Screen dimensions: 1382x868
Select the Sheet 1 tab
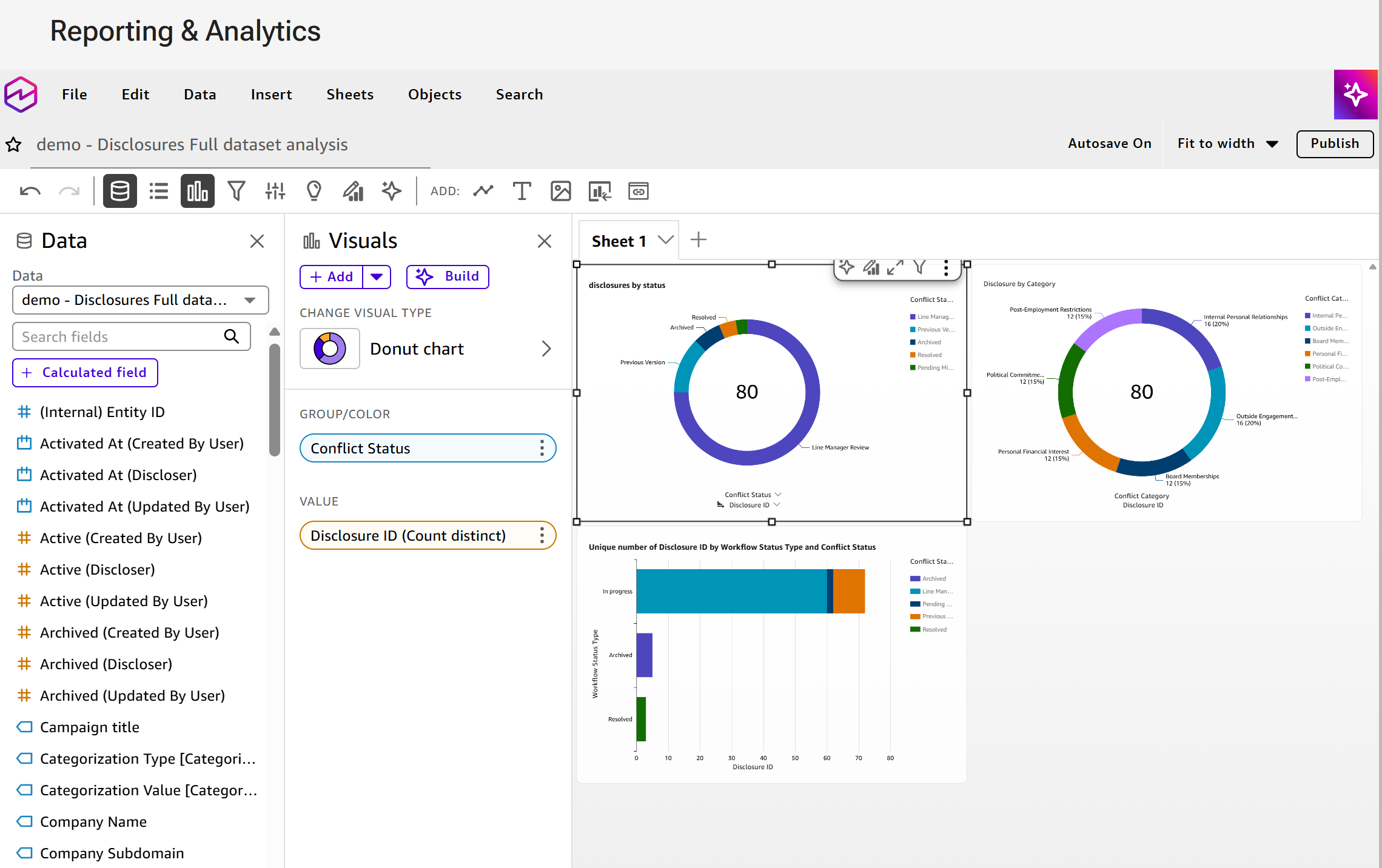tap(619, 241)
